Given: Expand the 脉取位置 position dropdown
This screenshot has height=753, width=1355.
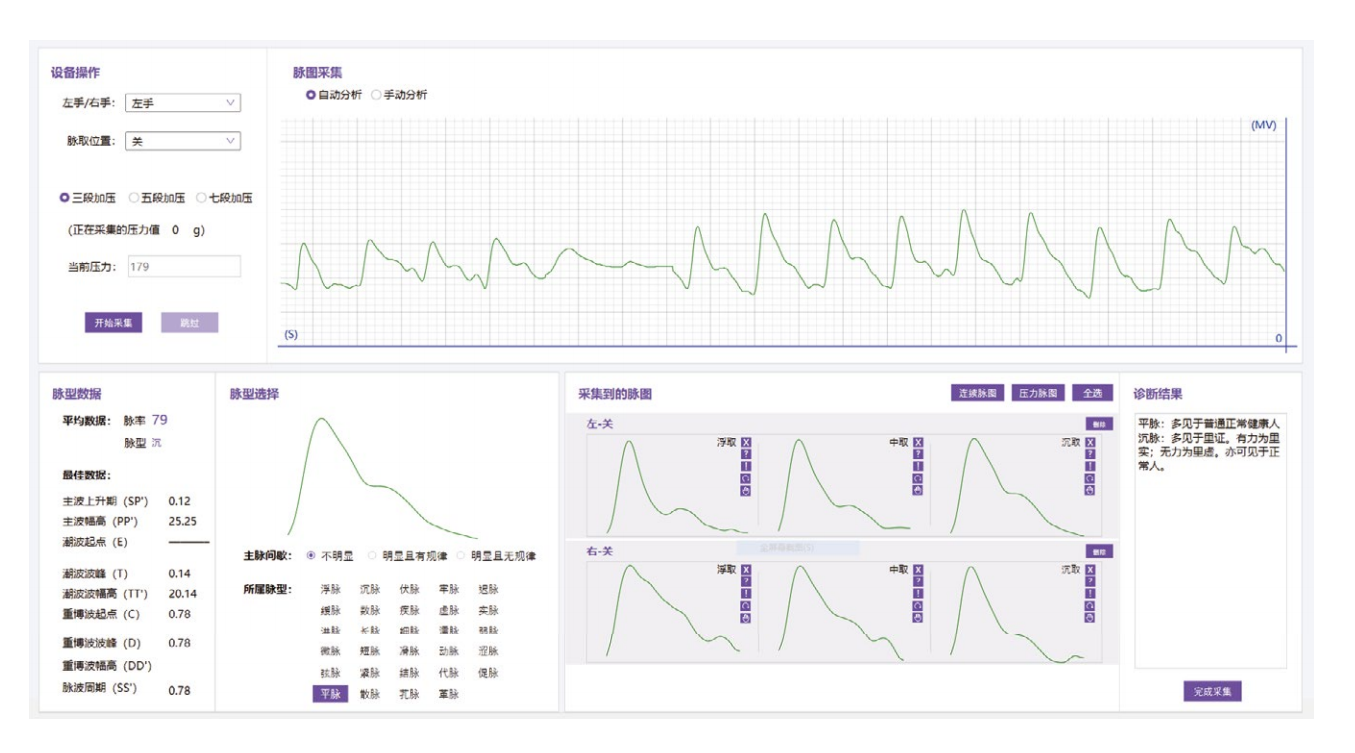Looking at the screenshot, I should [182, 142].
